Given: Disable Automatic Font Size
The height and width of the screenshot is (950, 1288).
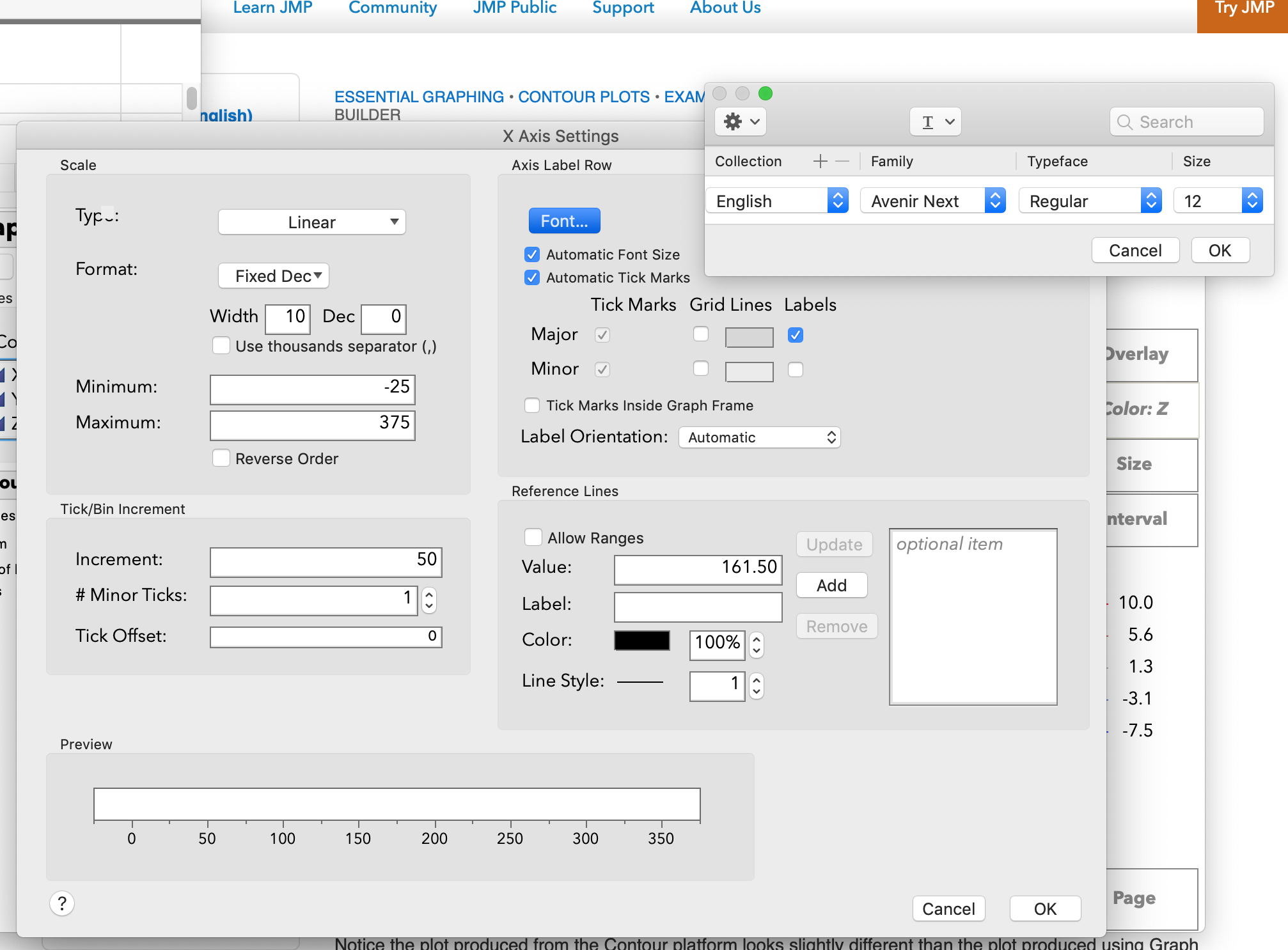Looking at the screenshot, I should 532,254.
